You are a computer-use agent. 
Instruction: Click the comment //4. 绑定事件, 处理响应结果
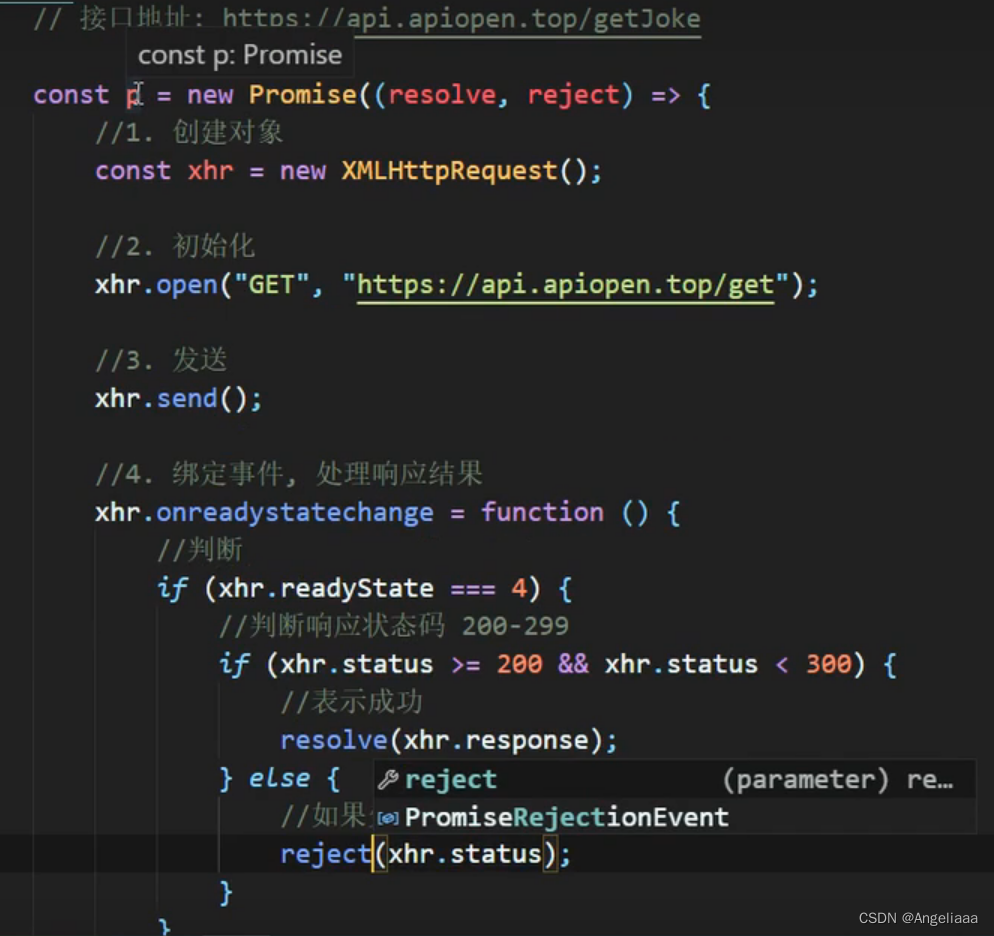pyautogui.click(x=289, y=474)
